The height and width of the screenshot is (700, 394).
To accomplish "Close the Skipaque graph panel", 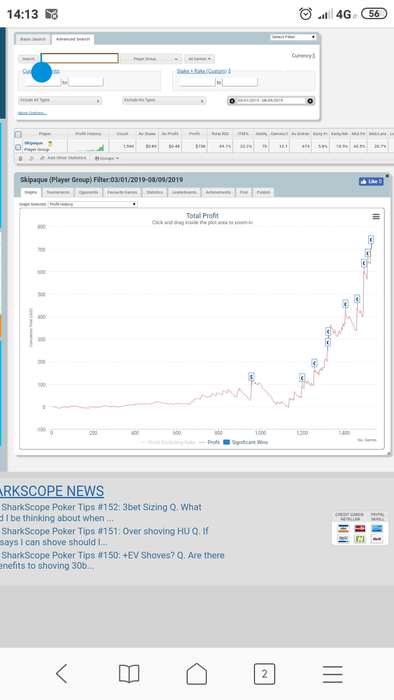I will point(387,176).
